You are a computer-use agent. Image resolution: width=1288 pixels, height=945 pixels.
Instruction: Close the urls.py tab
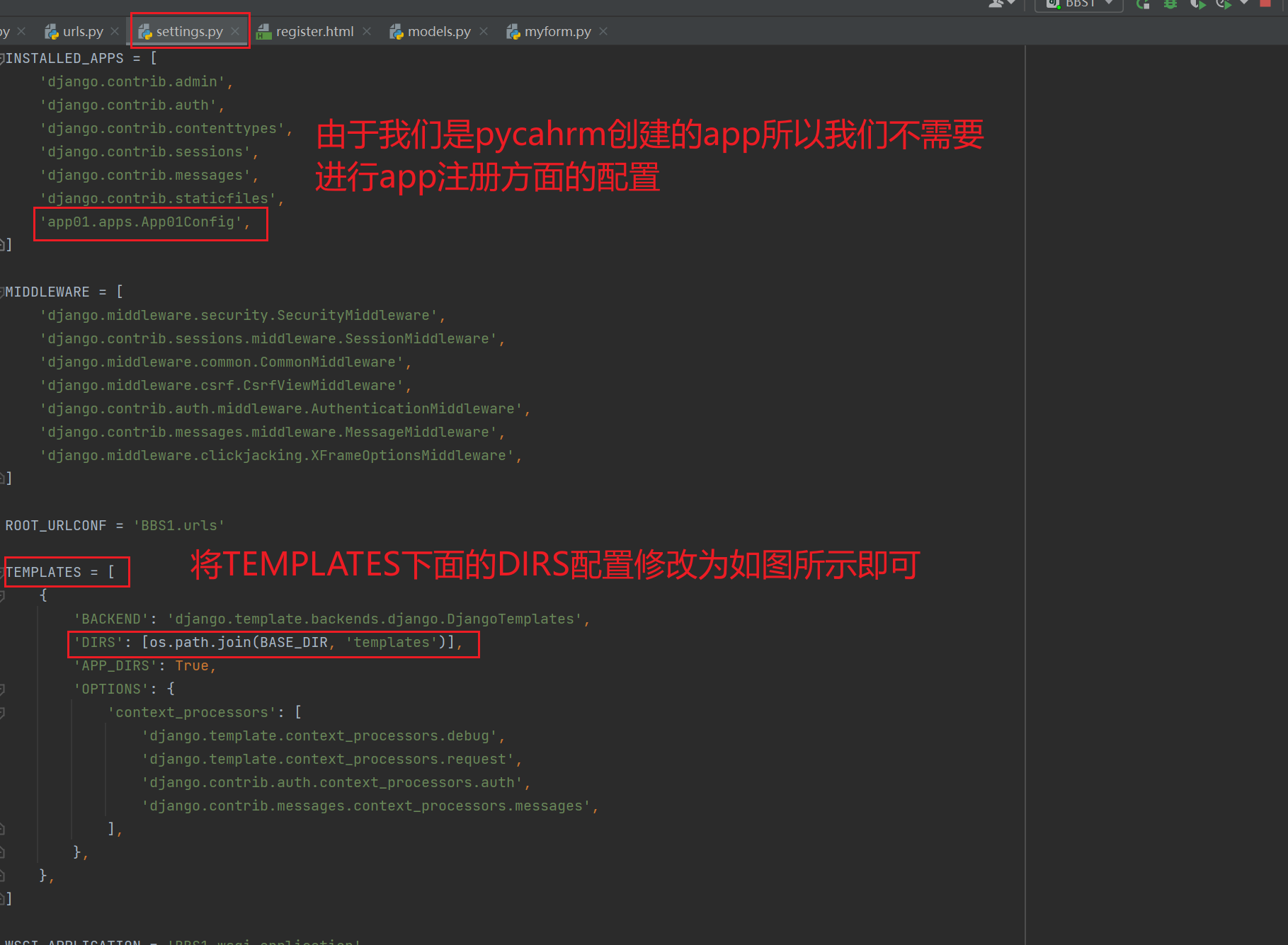(115, 32)
